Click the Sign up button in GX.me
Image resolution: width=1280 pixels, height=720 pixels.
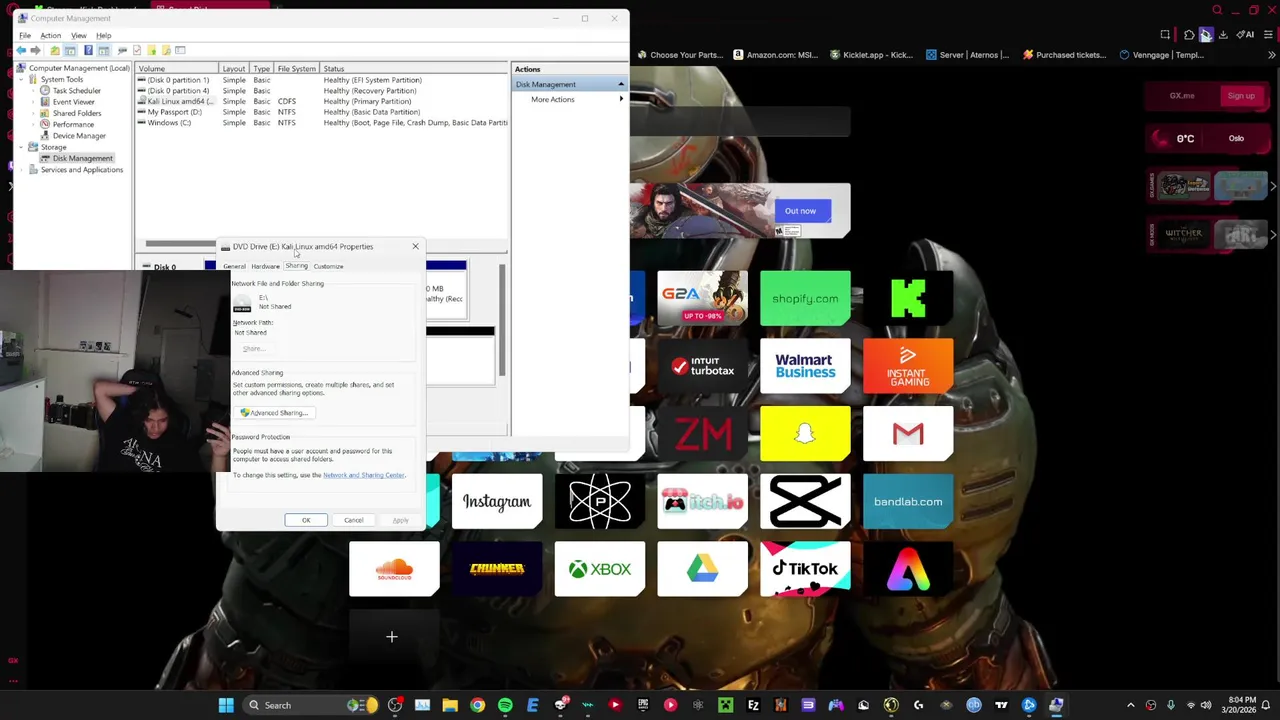[1241, 96]
